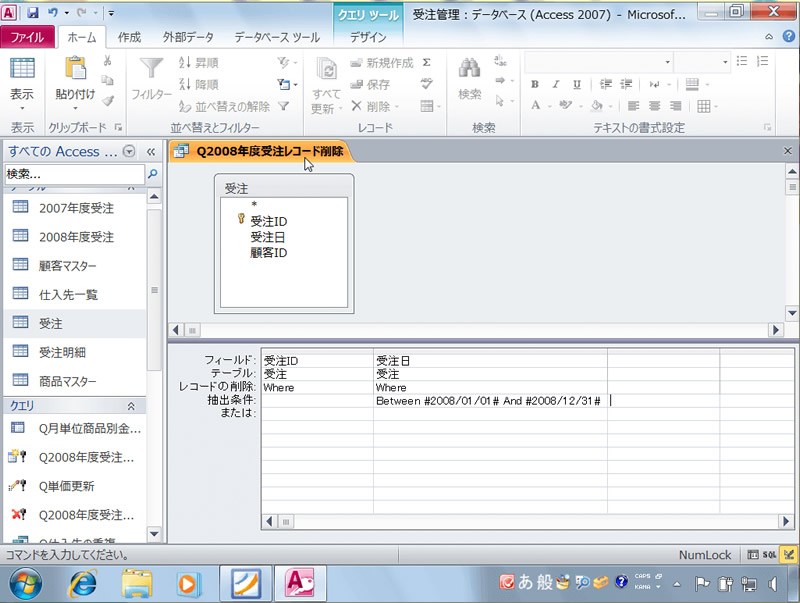800x603 pixels.
Task: Click the Between criteria cell
Action: coord(490,401)
